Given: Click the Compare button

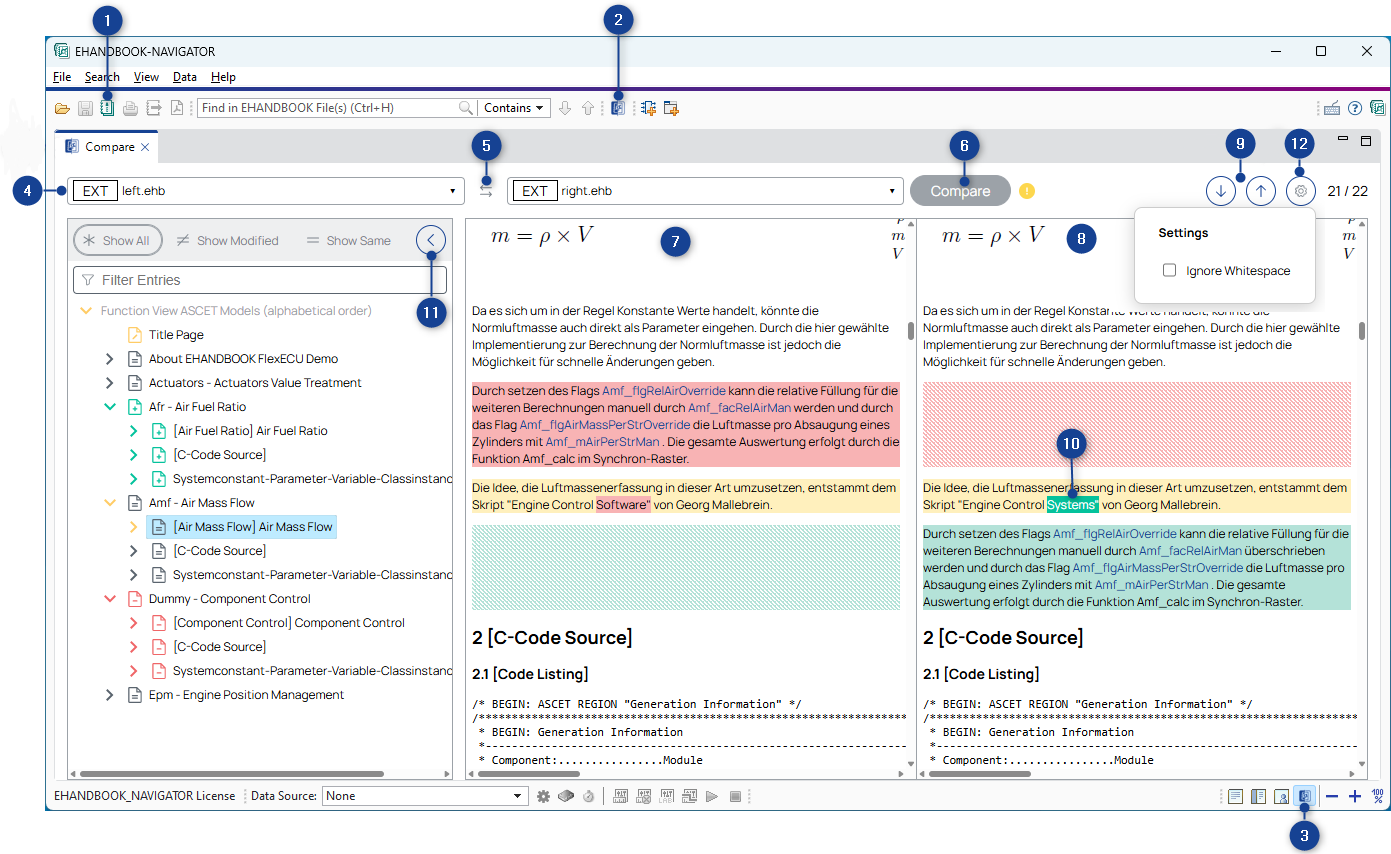Looking at the screenshot, I should click(960, 191).
